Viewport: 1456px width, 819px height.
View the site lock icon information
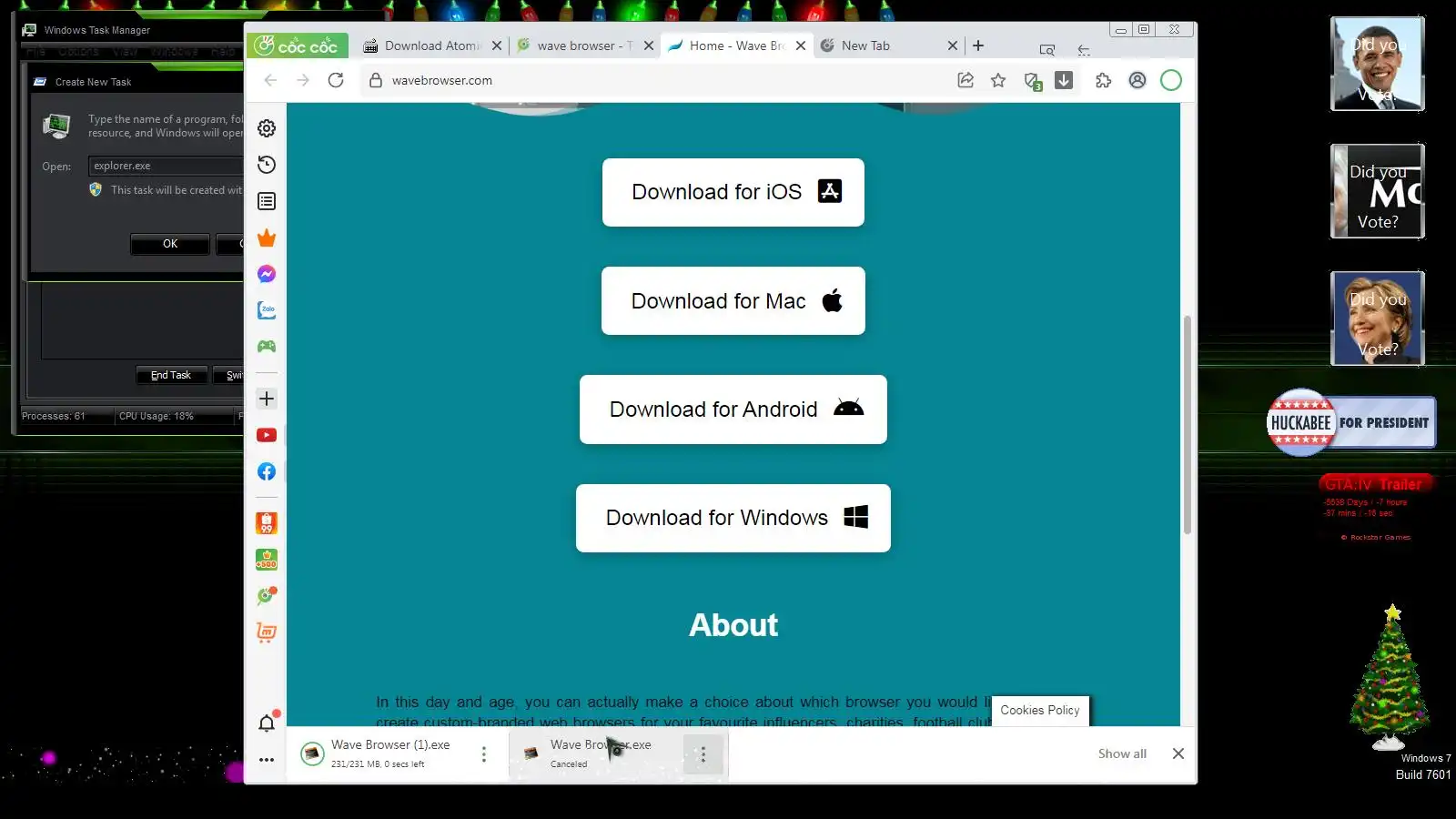(x=375, y=80)
